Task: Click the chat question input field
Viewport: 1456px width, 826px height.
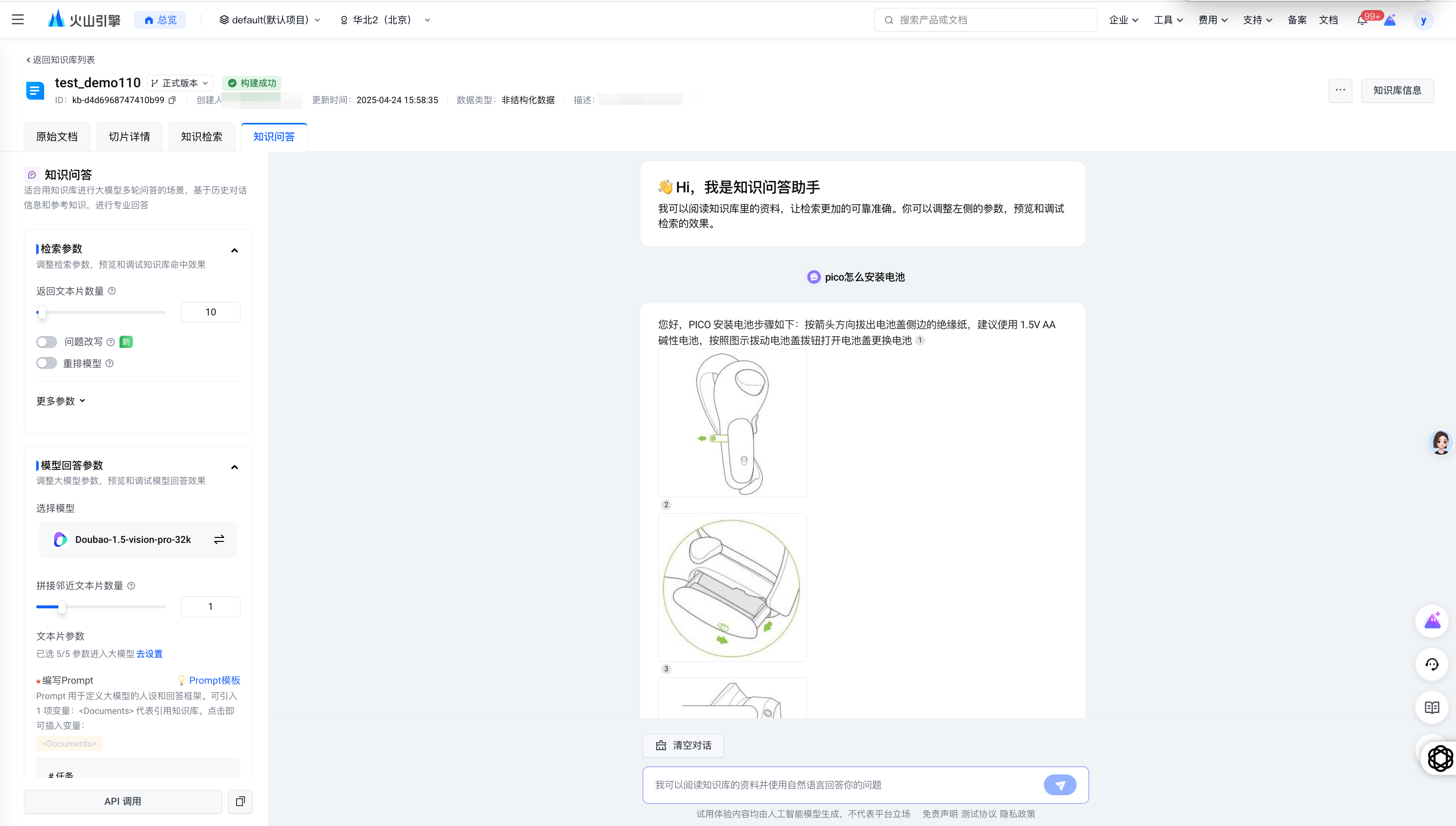Action: click(x=840, y=785)
